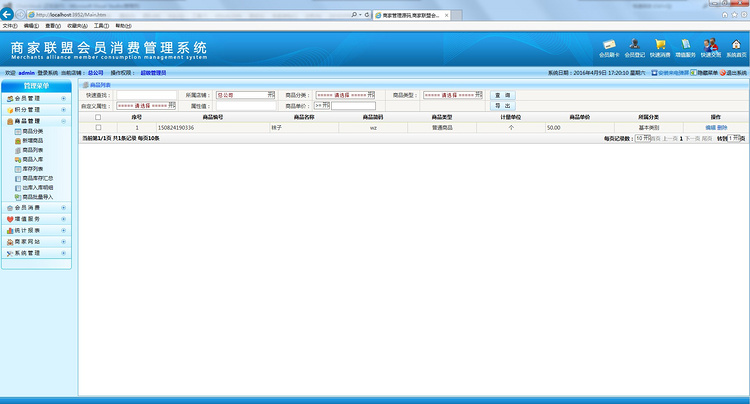Open the browser 编辑 menu
The image size is (750, 404).
(31, 26)
